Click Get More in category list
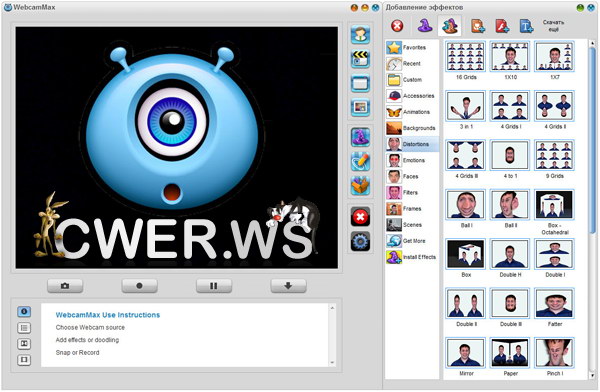This screenshot has height=392, width=600. click(412, 241)
